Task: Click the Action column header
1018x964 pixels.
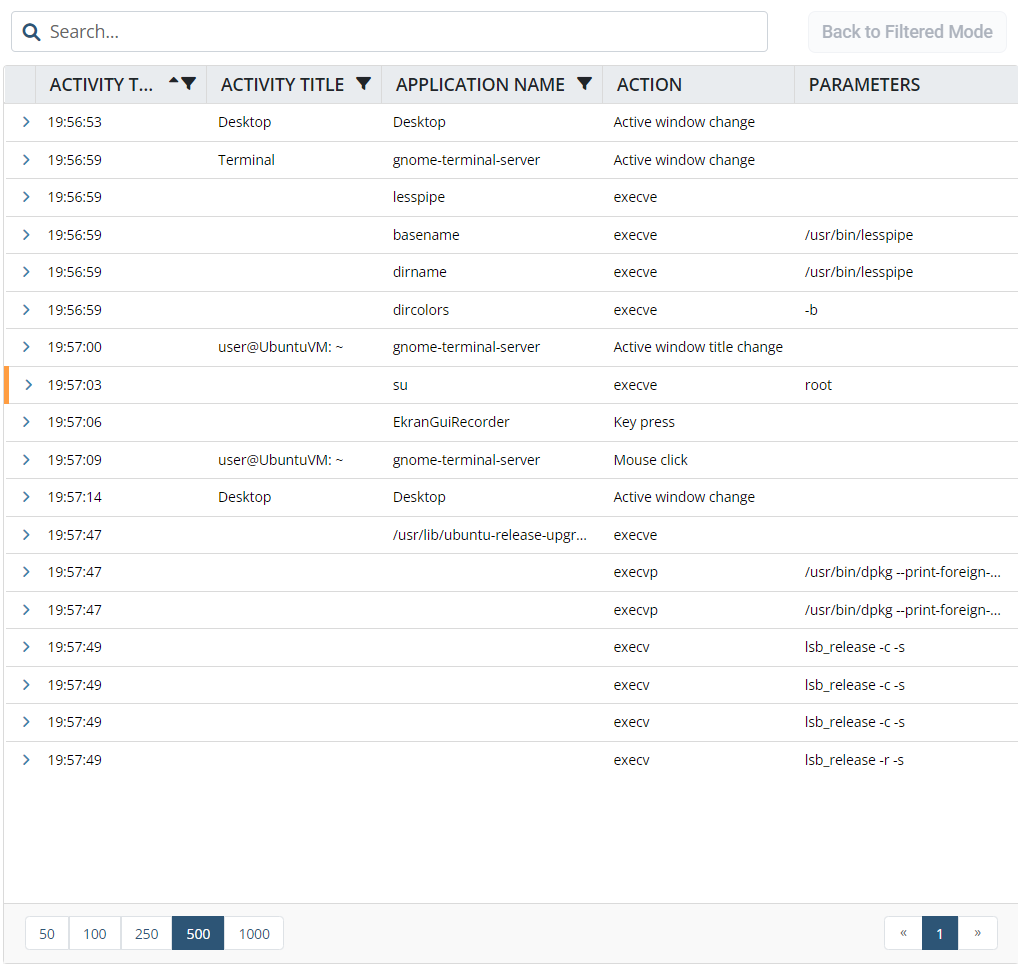Action: click(x=650, y=85)
